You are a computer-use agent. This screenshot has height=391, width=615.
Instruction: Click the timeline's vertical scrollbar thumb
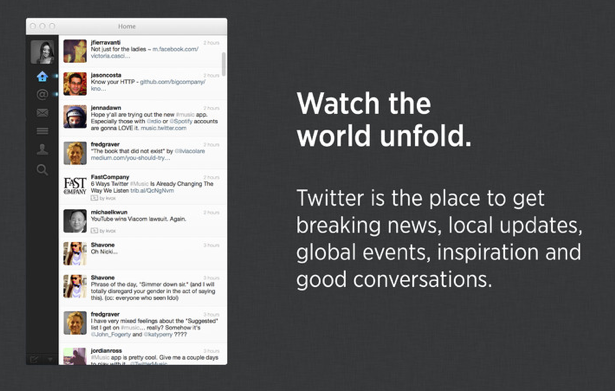tap(224, 64)
